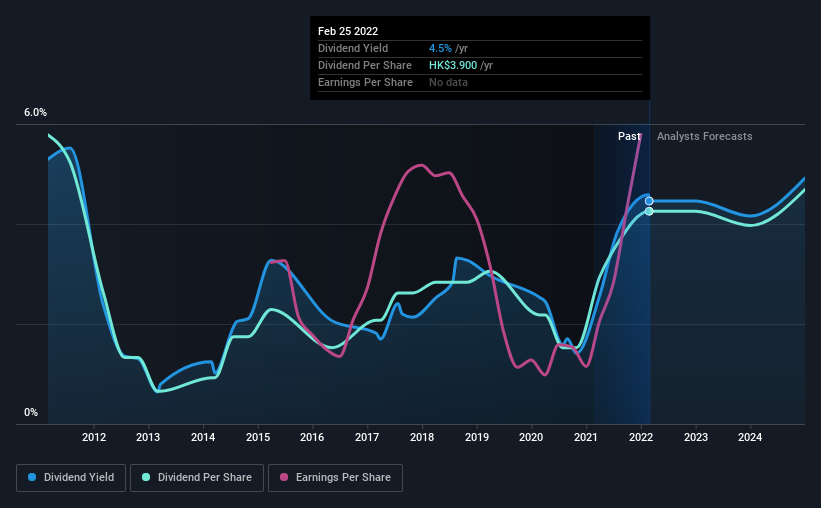Click the Feb 25 2022 tooltip date
821x508 pixels.
pyautogui.click(x=348, y=31)
